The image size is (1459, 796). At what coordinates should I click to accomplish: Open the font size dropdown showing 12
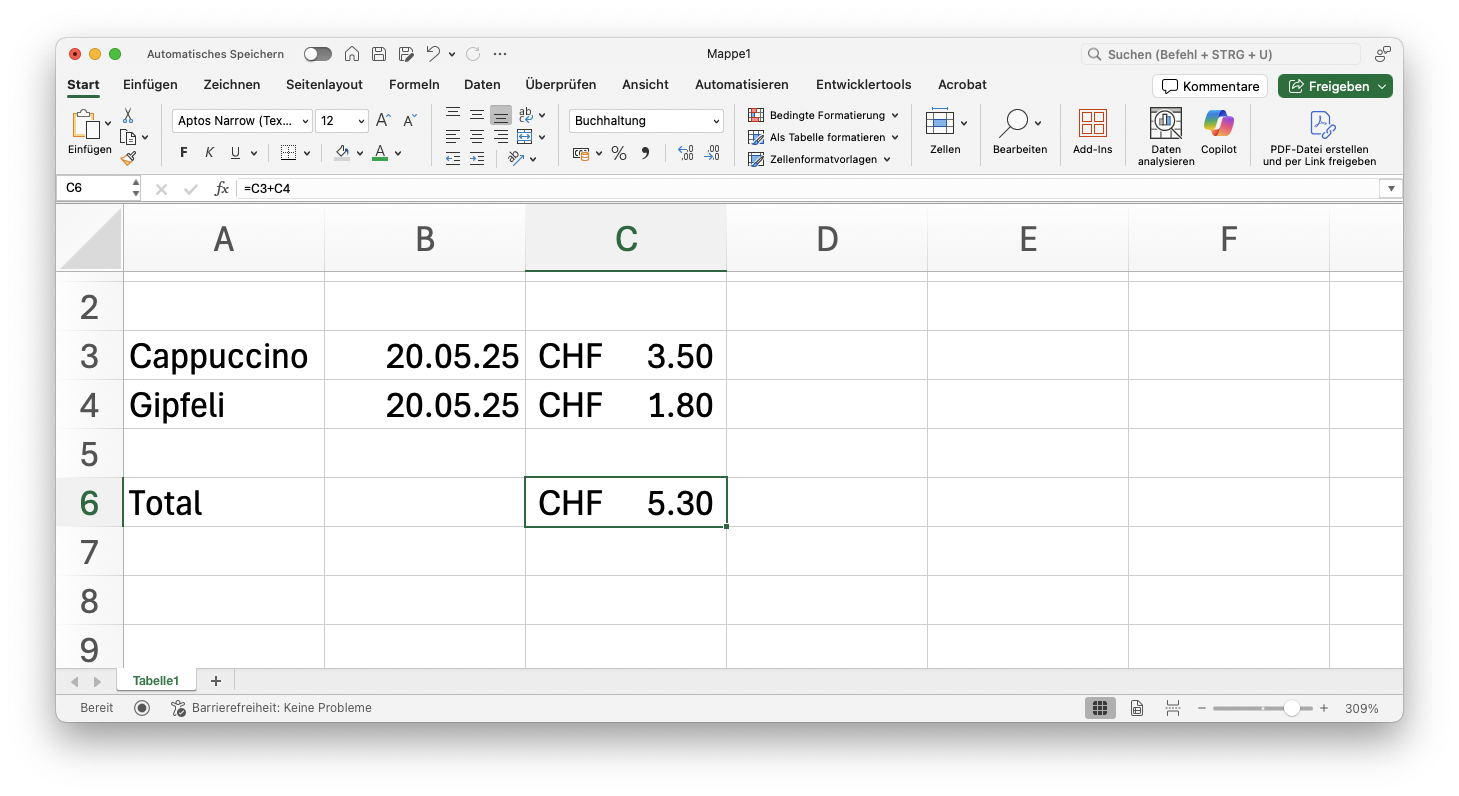[x=341, y=121]
